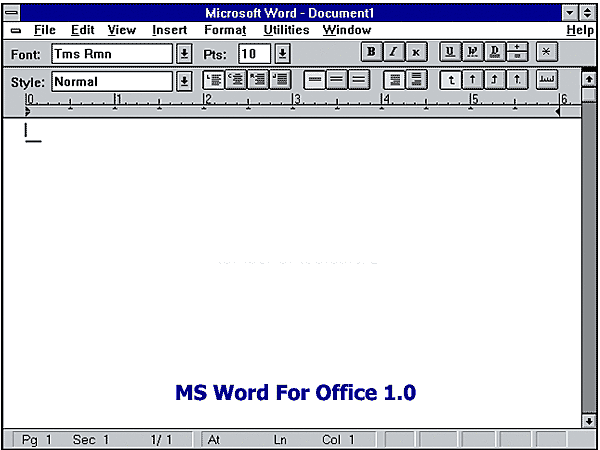Screen dimensions: 600x450
Task: Open the Help menu
Action: coord(580,30)
